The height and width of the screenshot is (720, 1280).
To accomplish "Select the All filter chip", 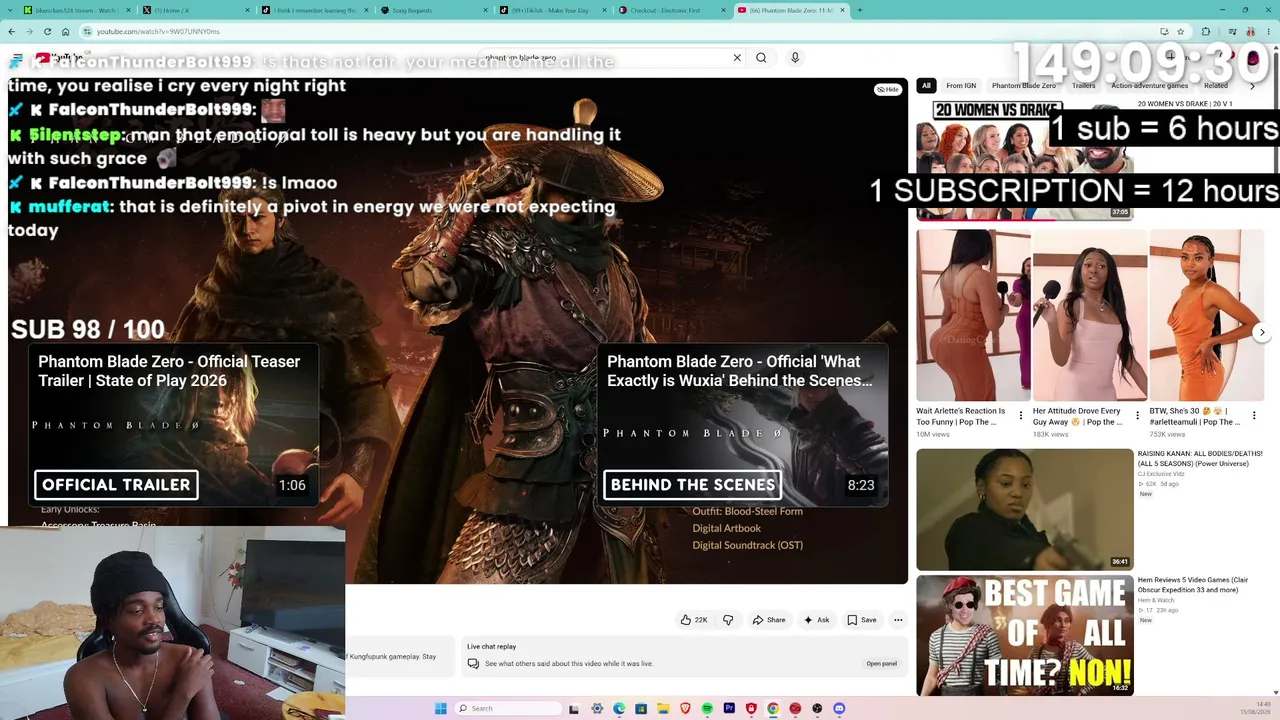I will (926, 86).
